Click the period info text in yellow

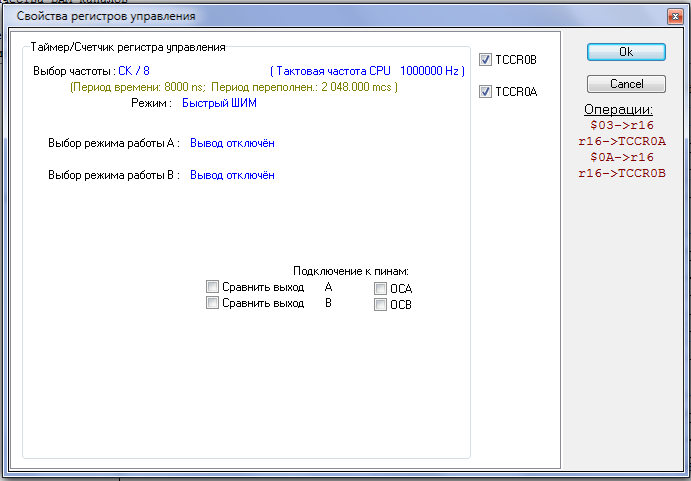(x=233, y=87)
